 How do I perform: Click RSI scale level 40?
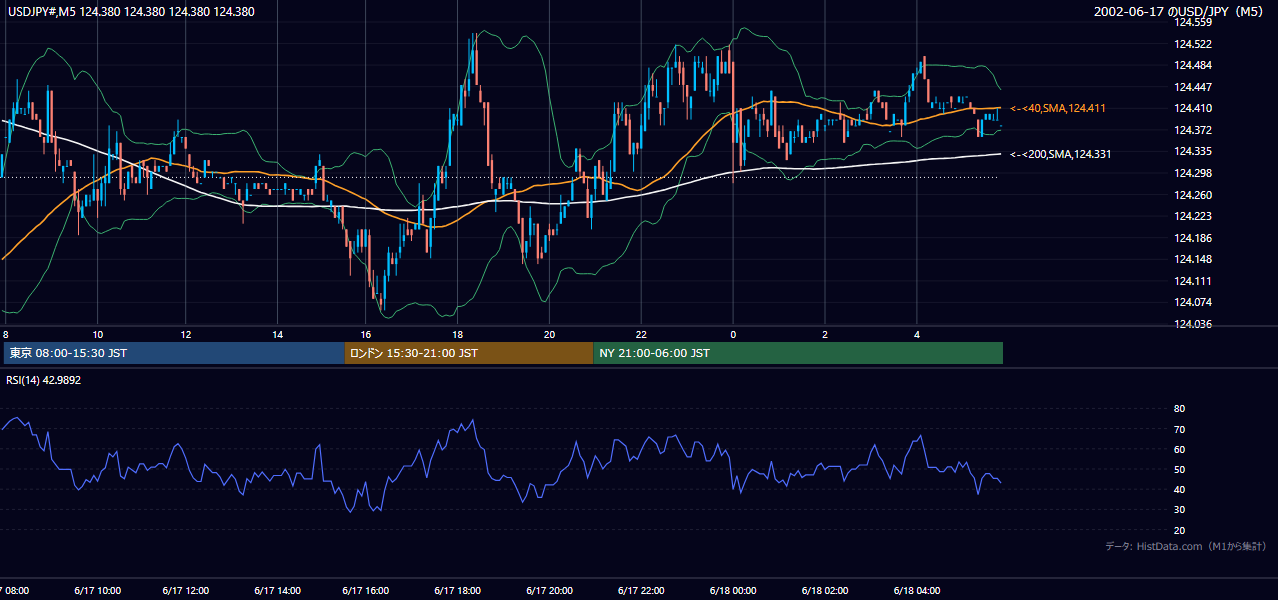point(1179,489)
